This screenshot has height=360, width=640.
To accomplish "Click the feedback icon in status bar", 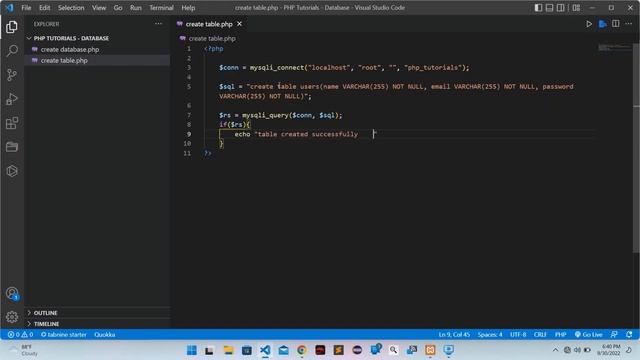I will pyautogui.click(x=614, y=335).
